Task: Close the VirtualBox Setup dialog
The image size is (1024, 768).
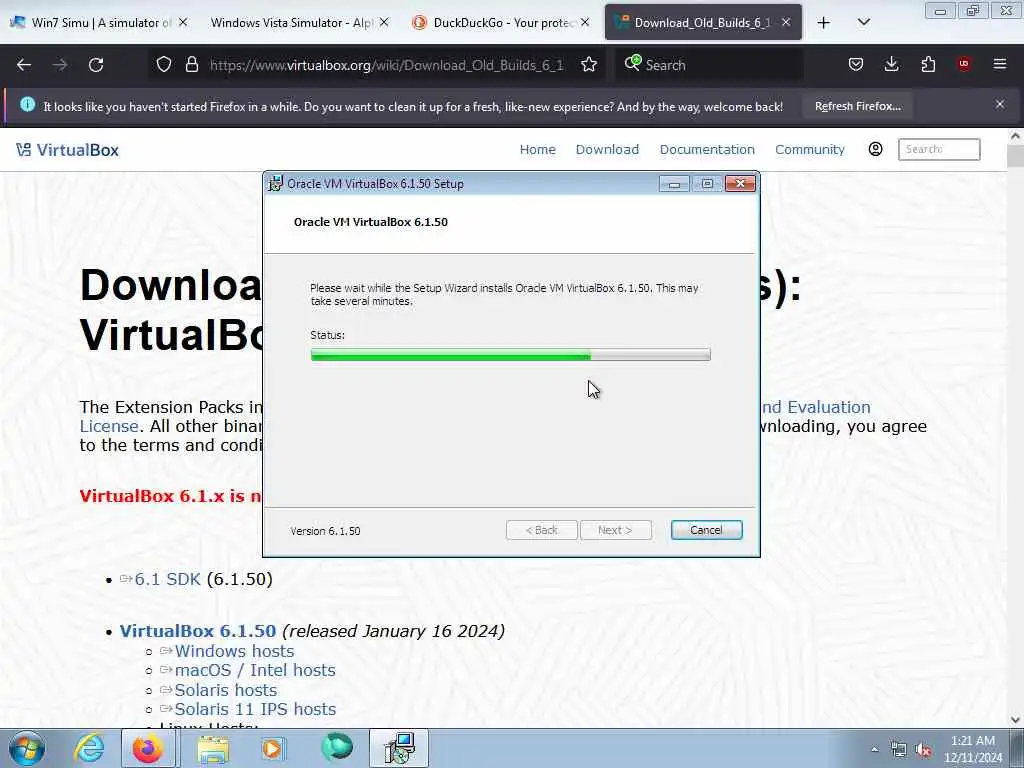Action: (741, 184)
